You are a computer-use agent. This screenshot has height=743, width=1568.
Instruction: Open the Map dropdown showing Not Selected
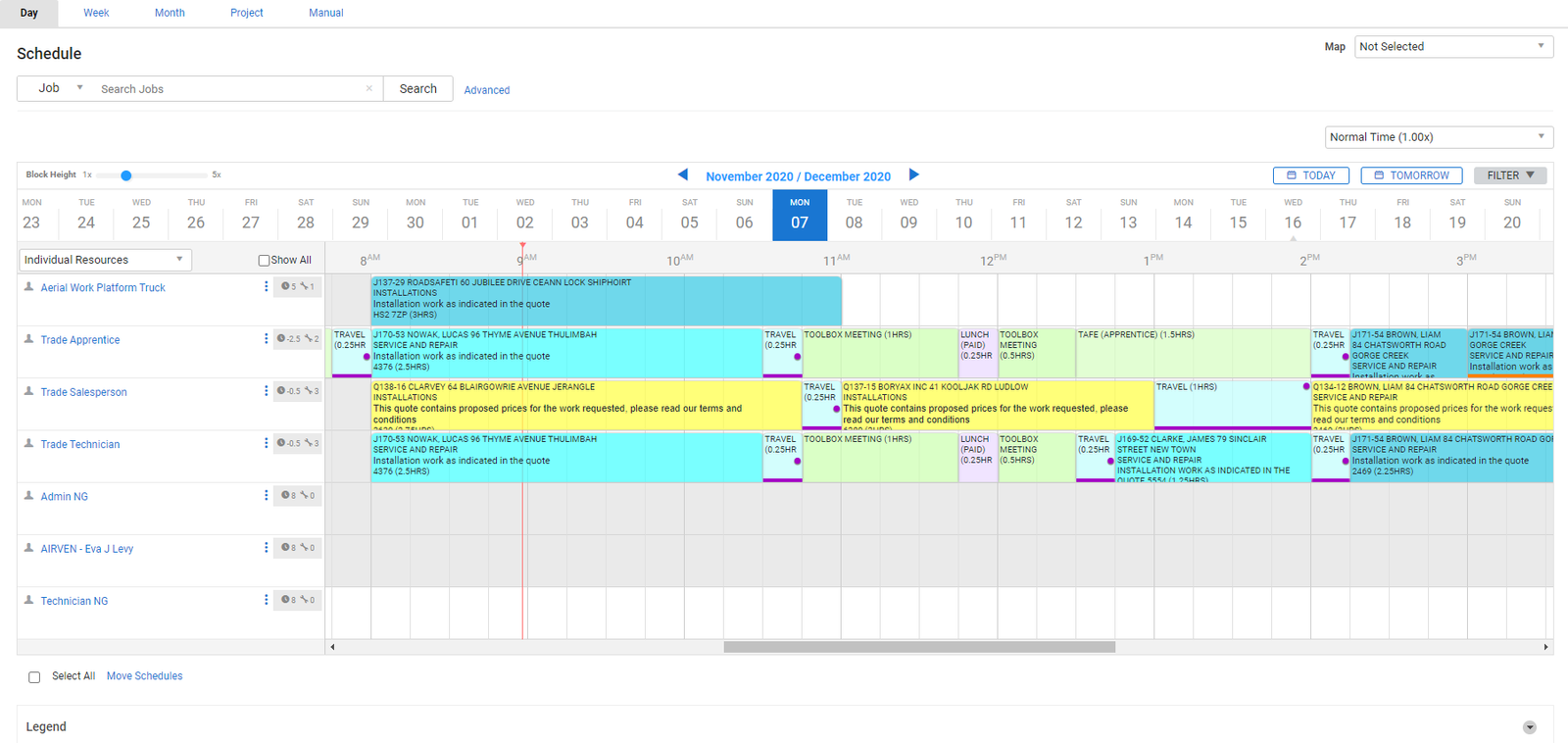(x=1453, y=46)
